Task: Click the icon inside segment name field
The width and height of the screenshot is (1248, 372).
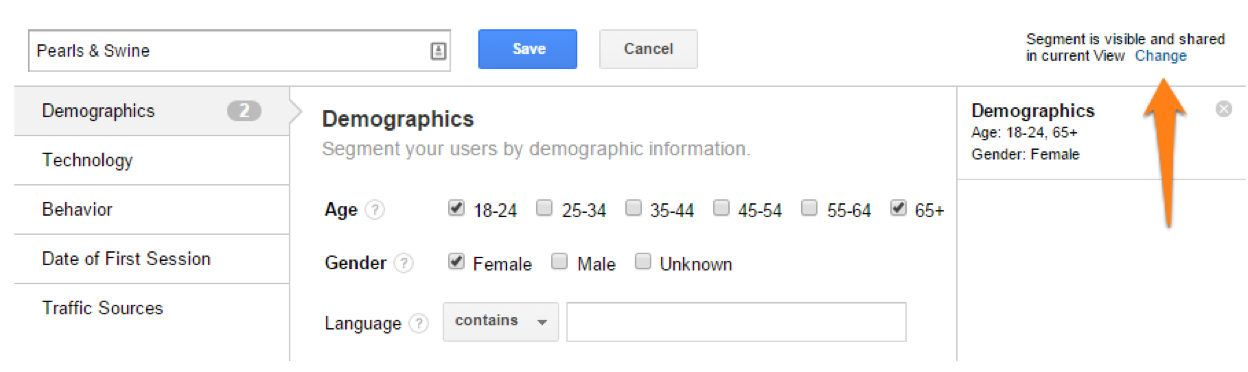Action: 438,50
